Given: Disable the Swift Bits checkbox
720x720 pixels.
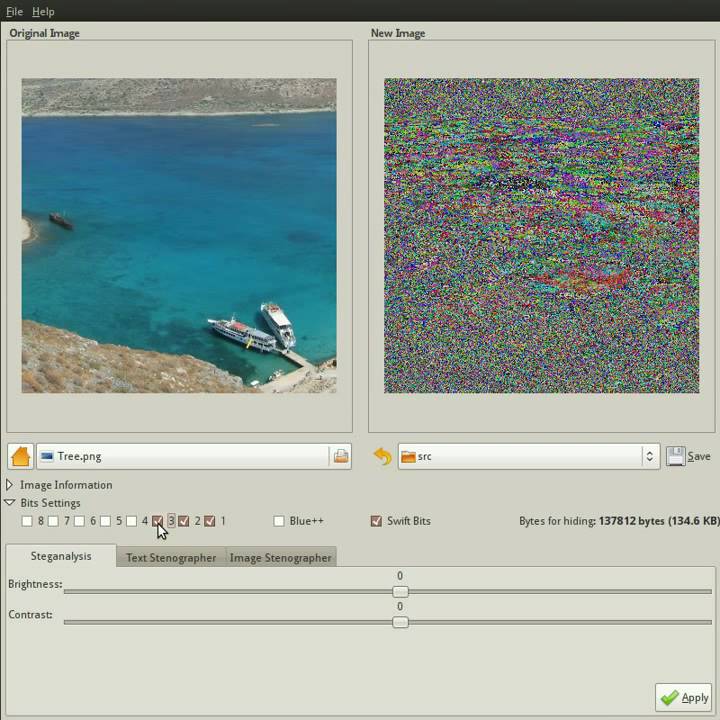Looking at the screenshot, I should click(x=376, y=521).
